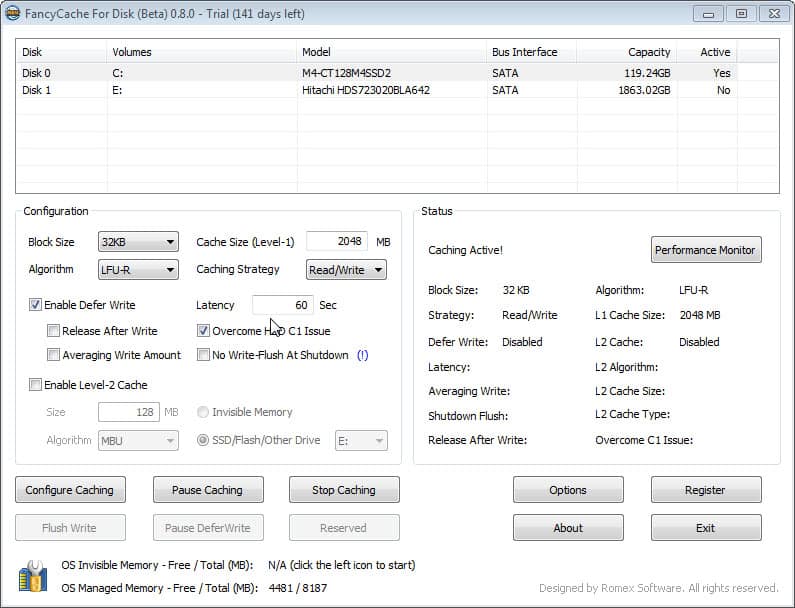This screenshot has width=795, height=608.
Task: Click the invisible memory tool icon
Action: [x=33, y=576]
